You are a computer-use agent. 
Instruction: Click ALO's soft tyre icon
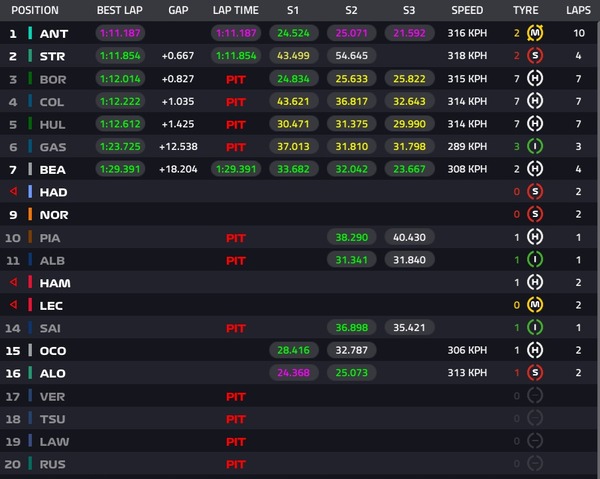pos(535,373)
